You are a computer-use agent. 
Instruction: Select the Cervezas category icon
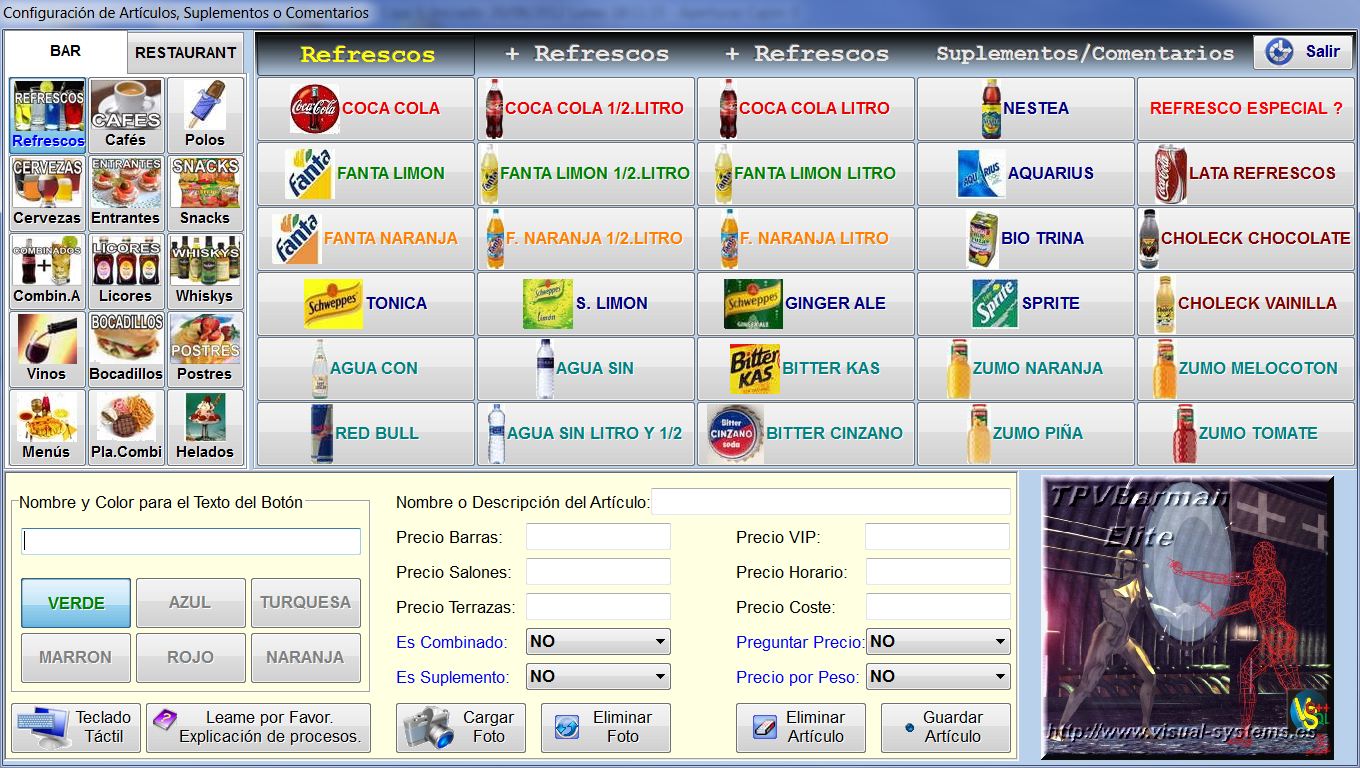pos(47,191)
